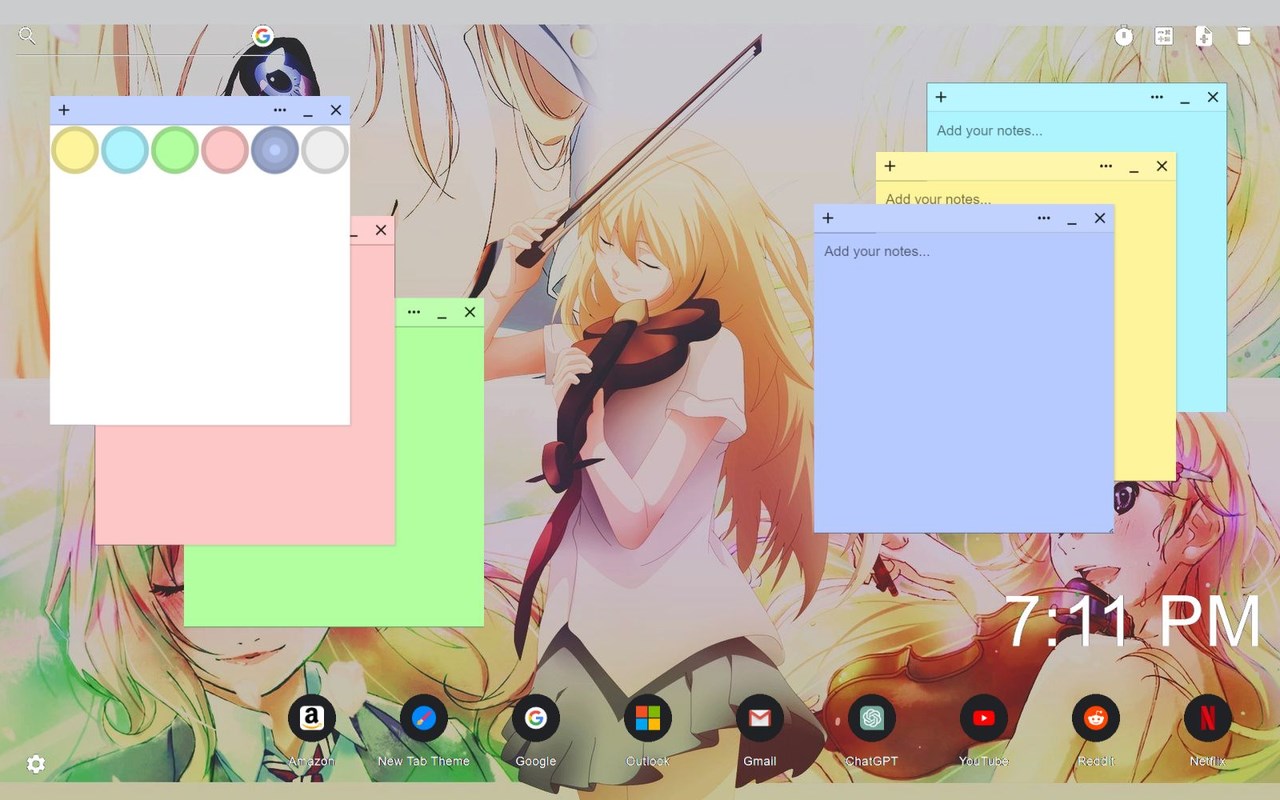Click the front lavender note's text area
The height and width of the screenshot is (800, 1280).
pyautogui.click(x=964, y=382)
